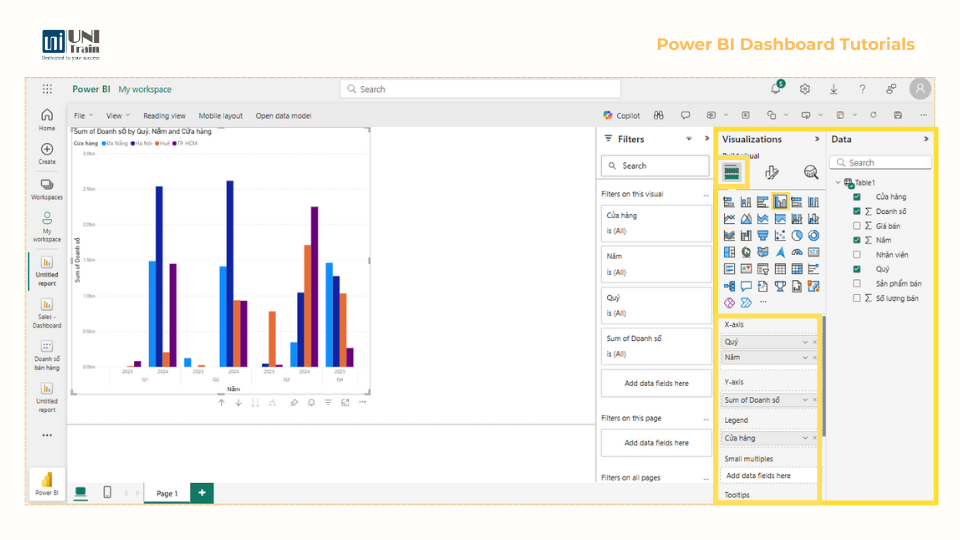Select the clustered column chart visual
The image size is (960, 540).
pyautogui.click(x=780, y=202)
